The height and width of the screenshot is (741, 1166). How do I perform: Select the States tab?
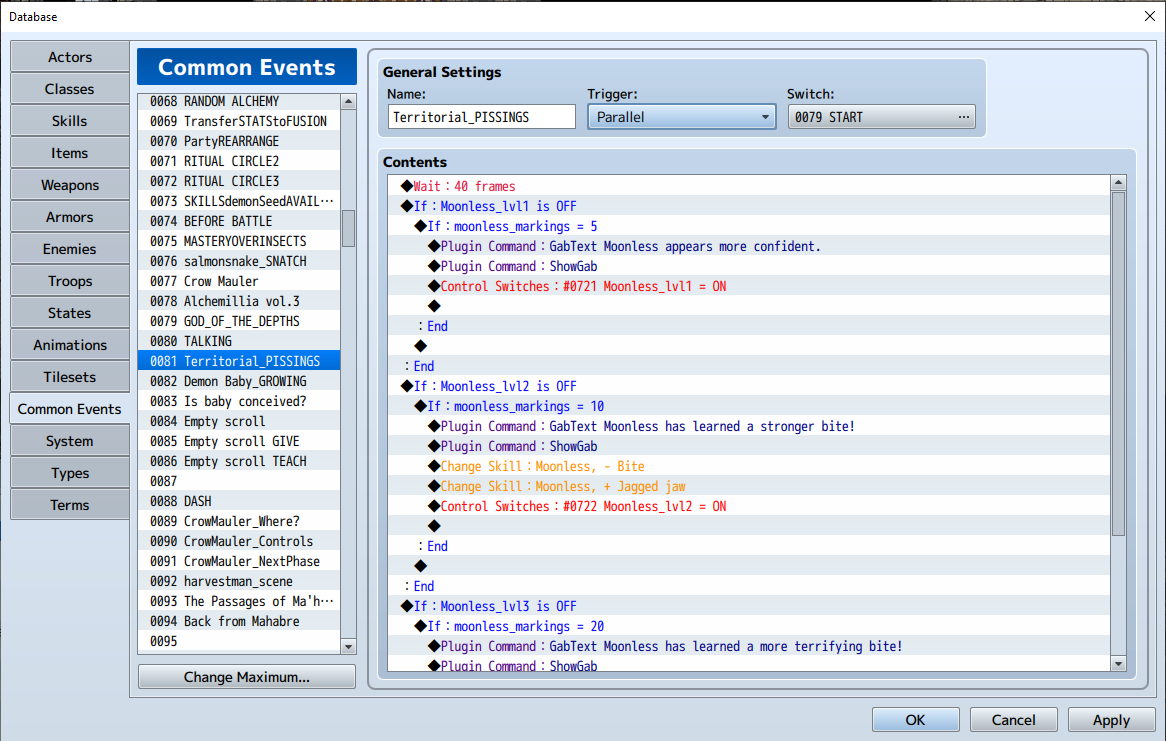click(x=70, y=313)
